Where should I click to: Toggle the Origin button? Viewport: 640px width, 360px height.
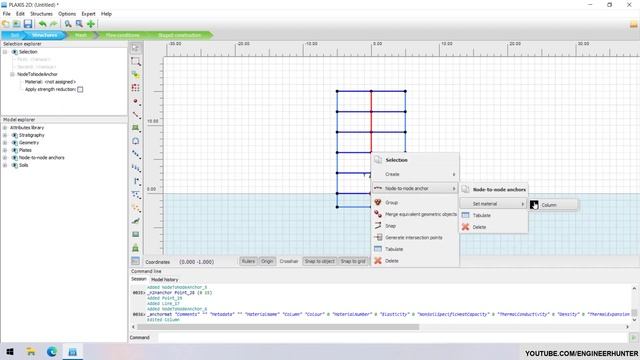267,261
